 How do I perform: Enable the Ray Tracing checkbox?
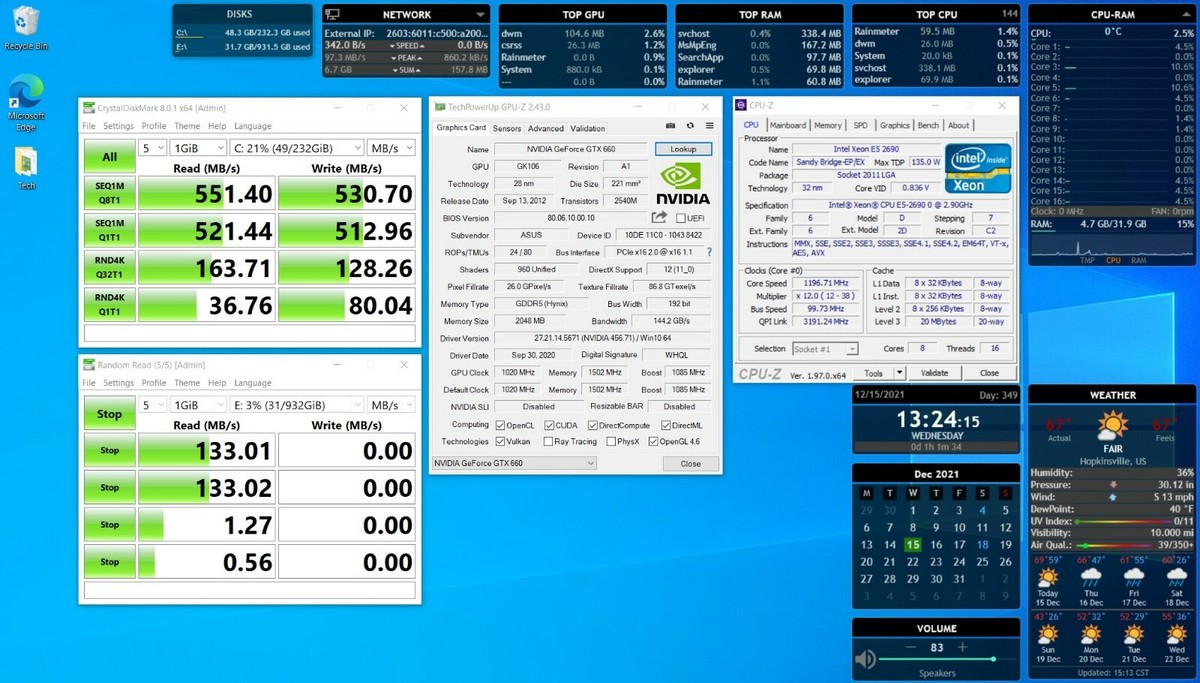click(x=548, y=441)
